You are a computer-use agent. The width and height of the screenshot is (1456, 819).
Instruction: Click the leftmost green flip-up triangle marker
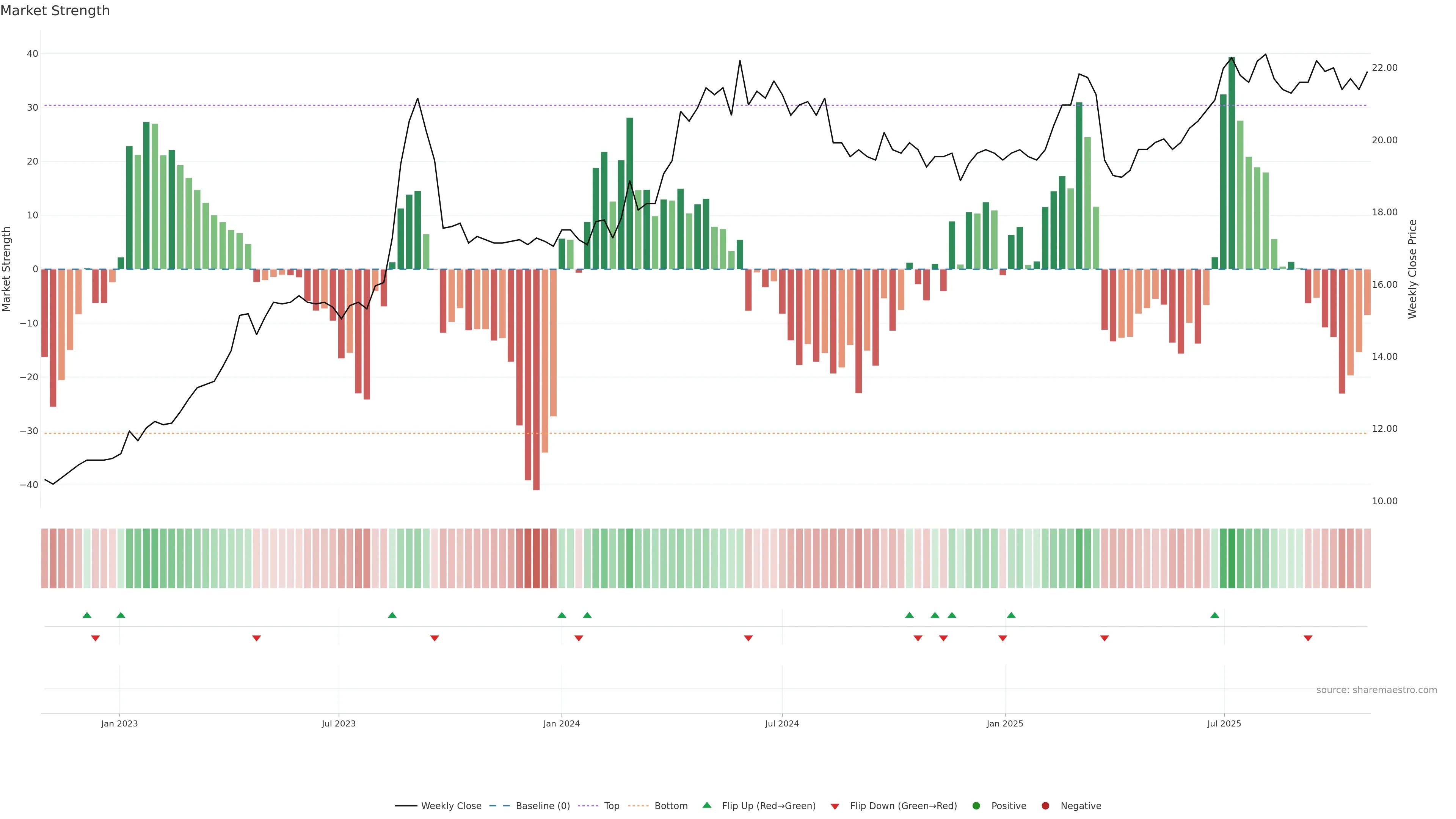pyautogui.click(x=86, y=615)
